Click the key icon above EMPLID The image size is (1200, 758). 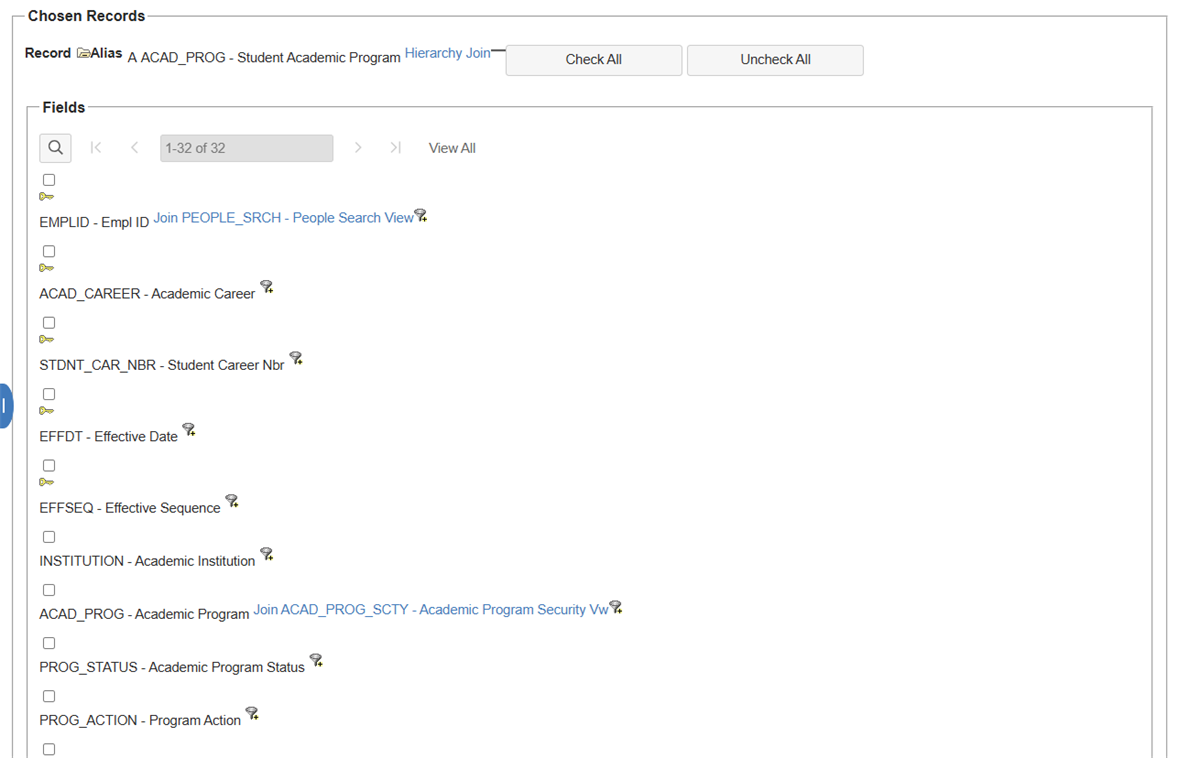[x=46, y=197]
